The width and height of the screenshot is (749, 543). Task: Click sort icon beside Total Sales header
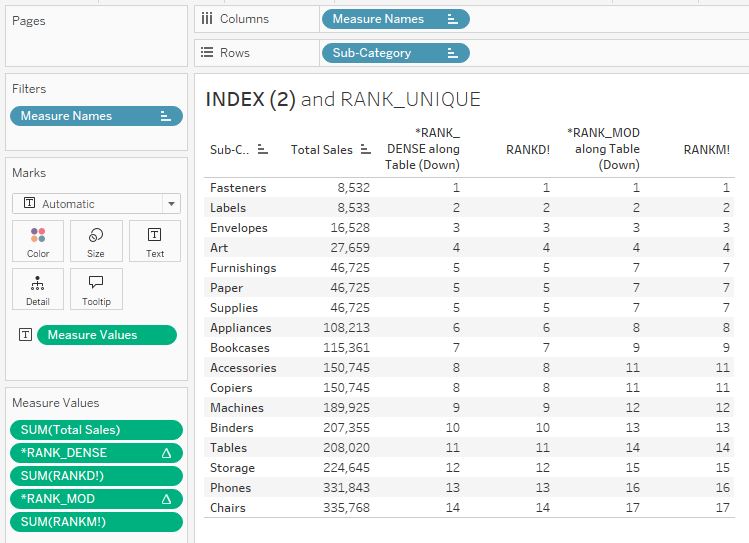point(366,150)
